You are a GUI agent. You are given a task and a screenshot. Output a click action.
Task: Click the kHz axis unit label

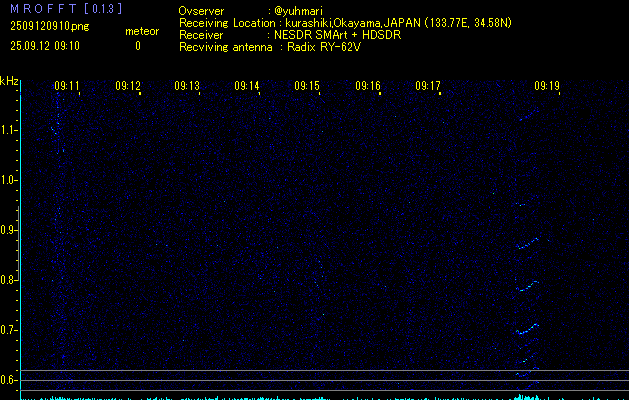(x=9, y=81)
